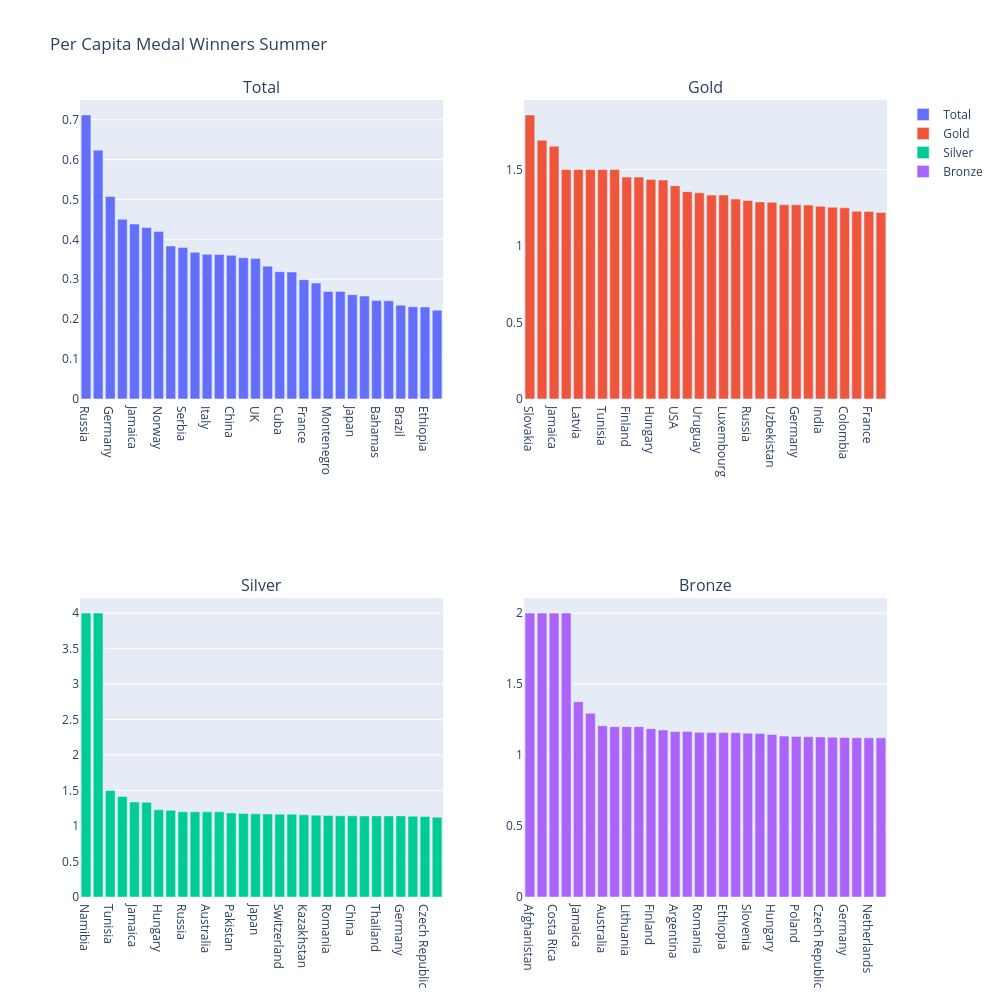Click the 'Per Capita Medal Winners Summer' title
The width and height of the screenshot is (1000, 1000).
pos(188,45)
